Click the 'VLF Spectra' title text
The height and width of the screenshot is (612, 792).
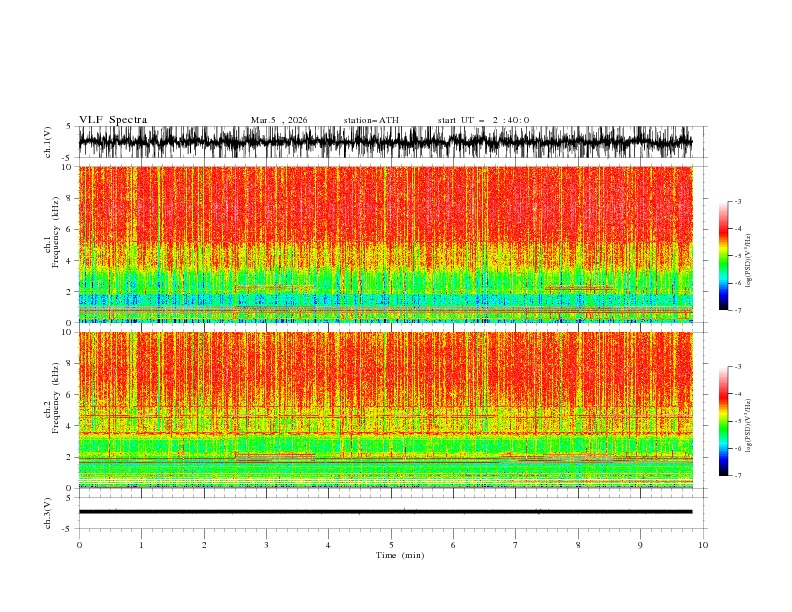click(113, 120)
